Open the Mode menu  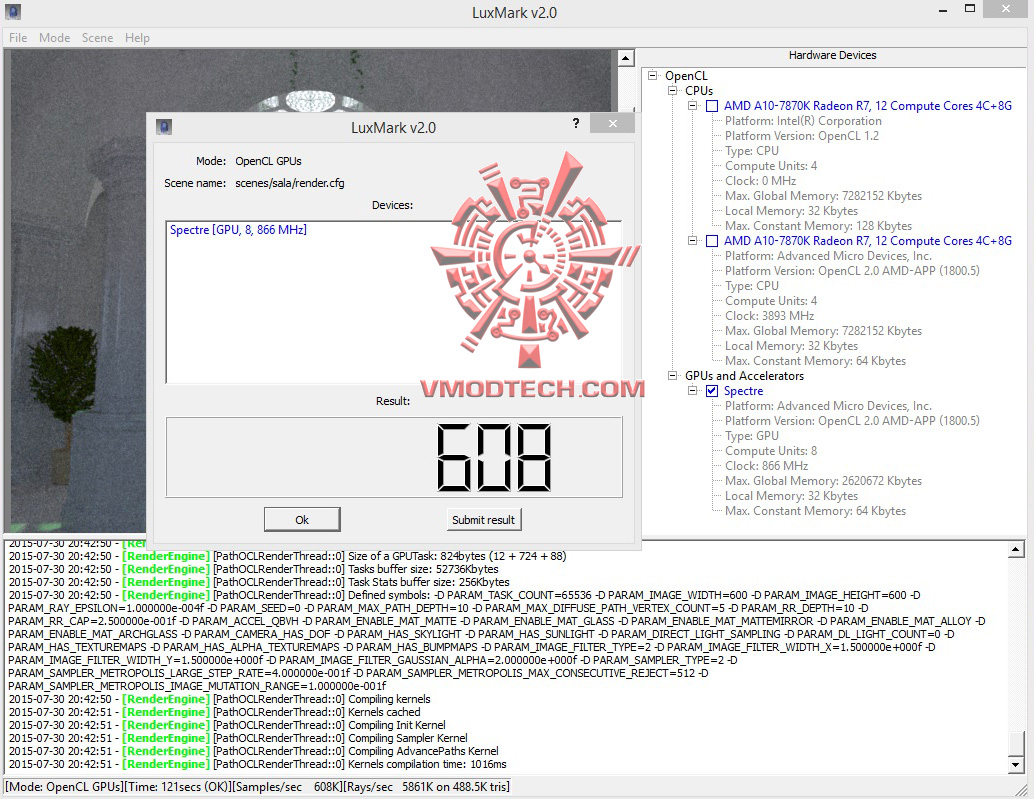pyautogui.click(x=54, y=38)
